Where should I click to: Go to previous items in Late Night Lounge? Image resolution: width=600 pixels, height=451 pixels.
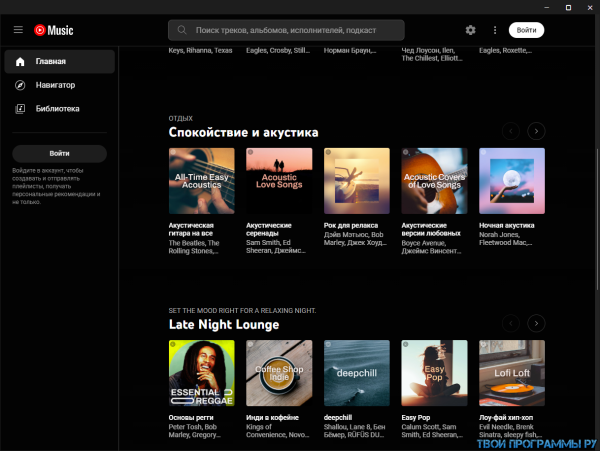point(511,324)
